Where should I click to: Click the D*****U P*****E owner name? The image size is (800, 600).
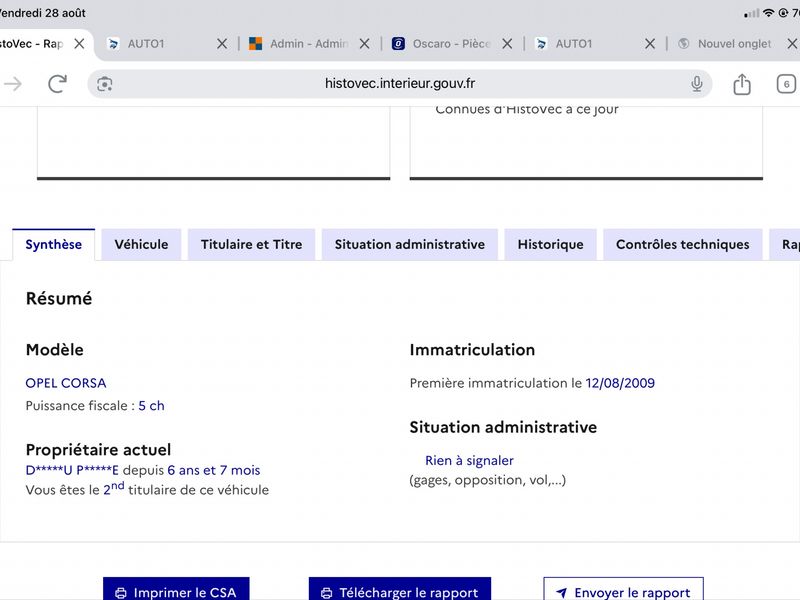[x=72, y=470]
